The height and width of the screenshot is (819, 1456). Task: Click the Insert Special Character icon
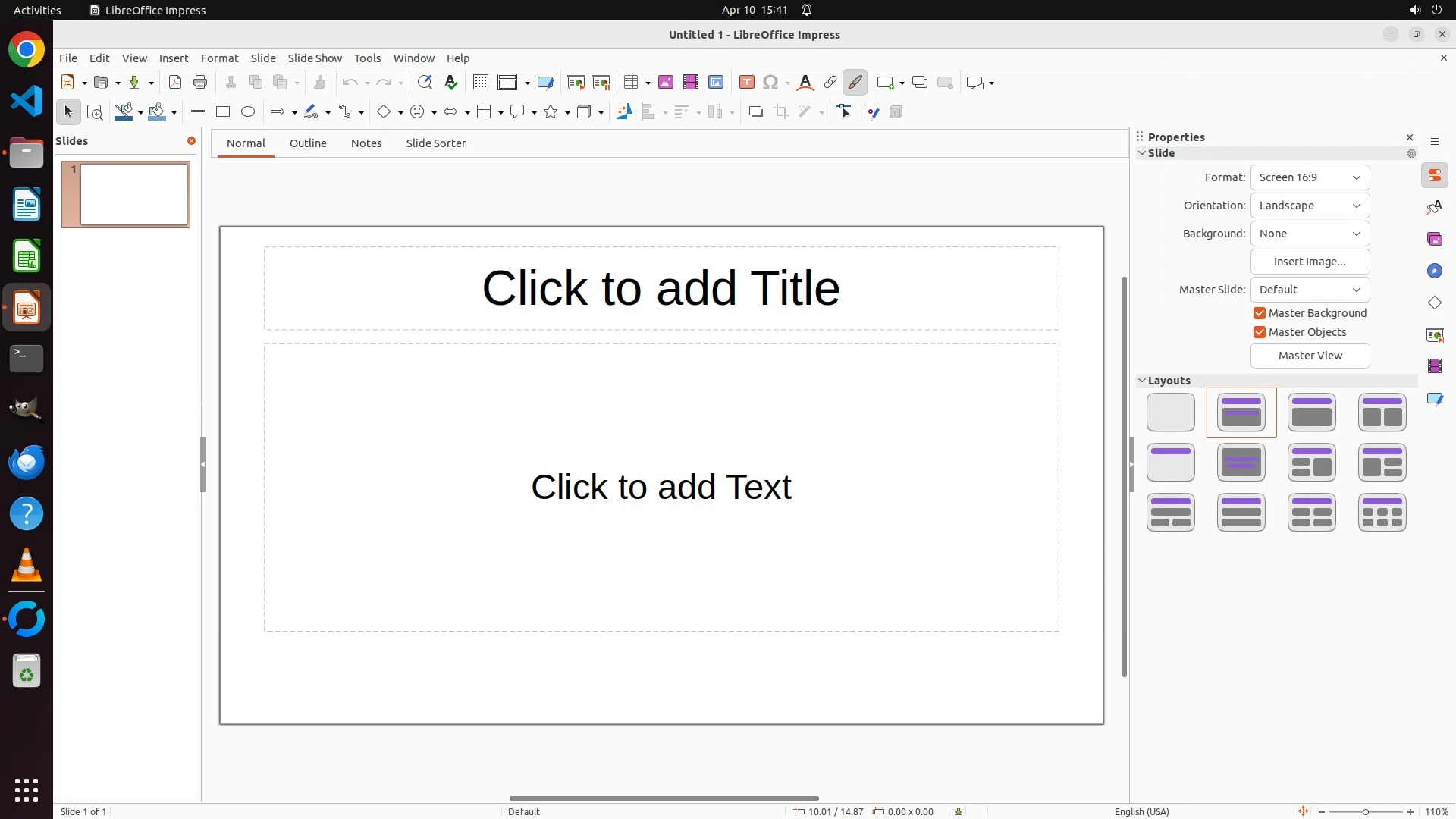(770, 83)
